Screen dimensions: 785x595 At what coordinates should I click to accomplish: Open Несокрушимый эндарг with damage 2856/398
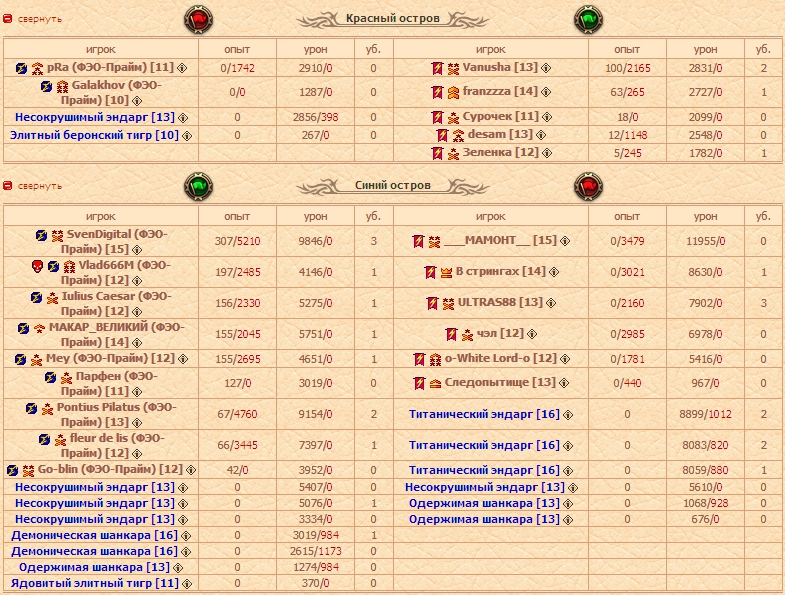click(95, 117)
